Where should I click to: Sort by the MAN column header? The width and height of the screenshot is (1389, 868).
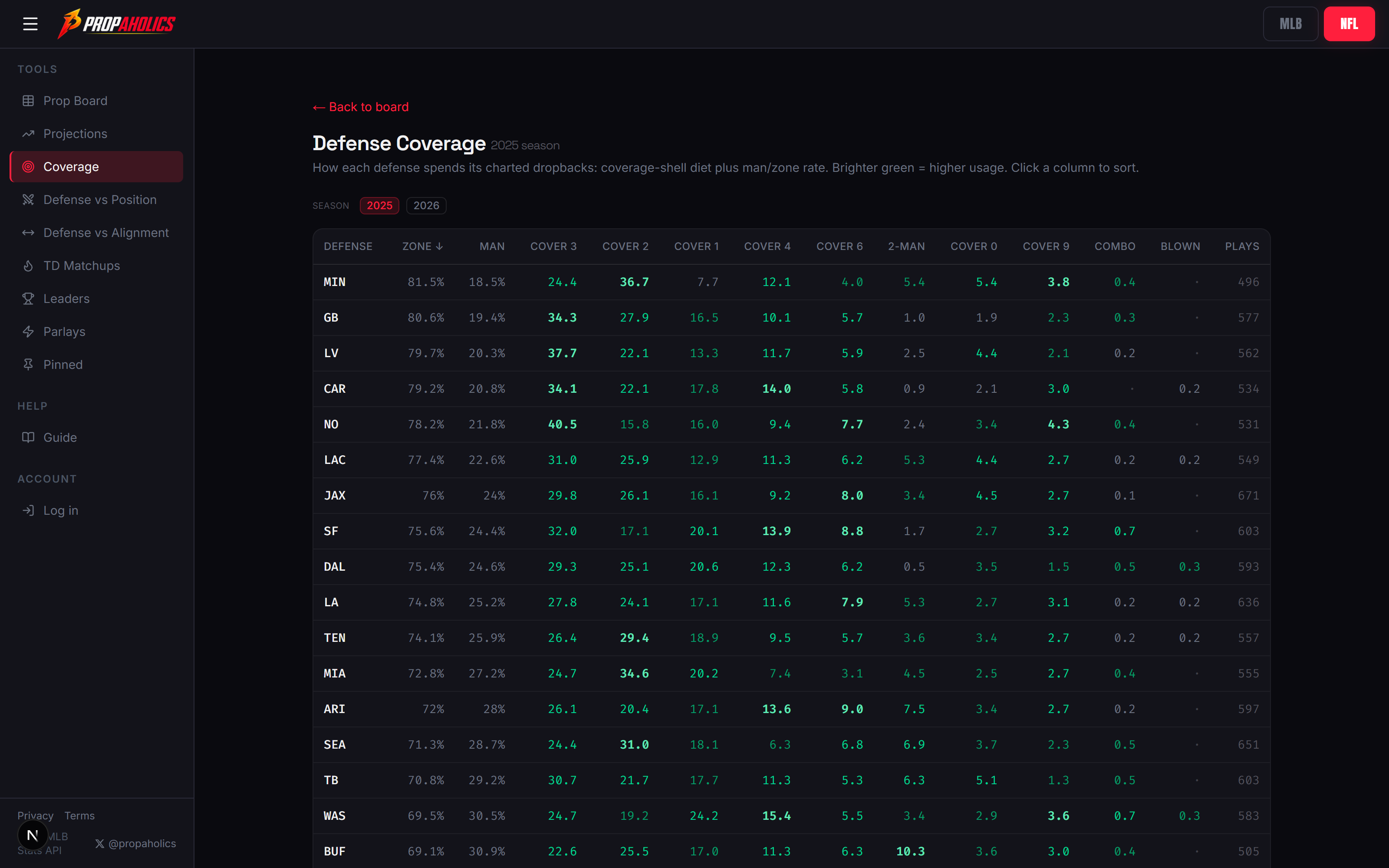(492, 246)
